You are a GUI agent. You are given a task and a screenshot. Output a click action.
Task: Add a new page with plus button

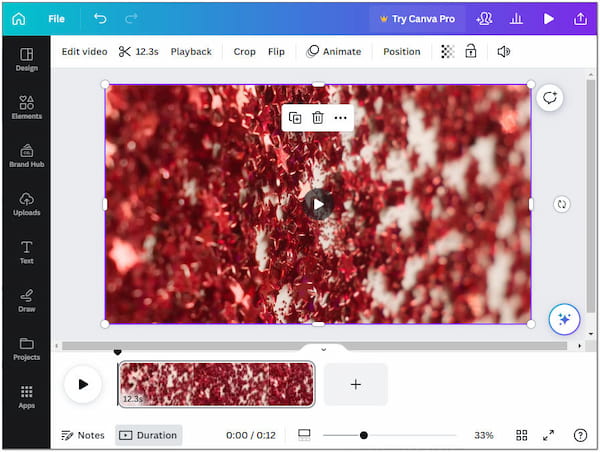(x=356, y=384)
